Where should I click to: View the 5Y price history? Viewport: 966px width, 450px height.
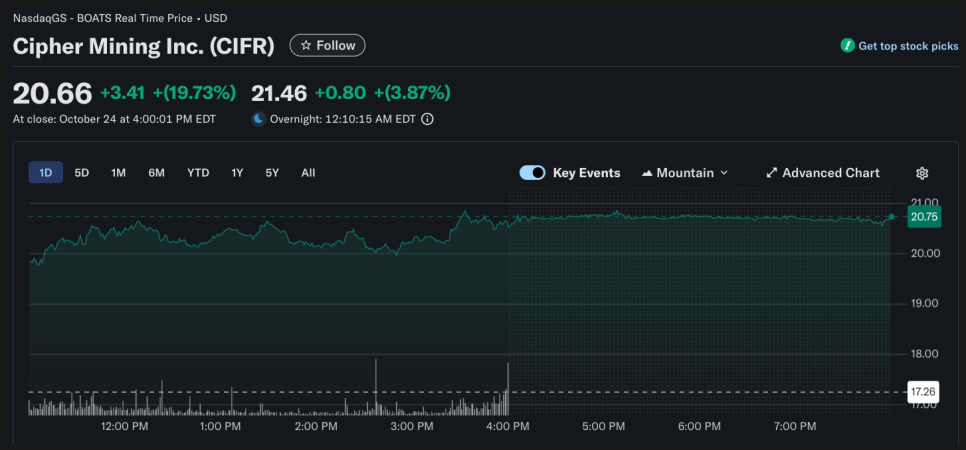(272, 173)
